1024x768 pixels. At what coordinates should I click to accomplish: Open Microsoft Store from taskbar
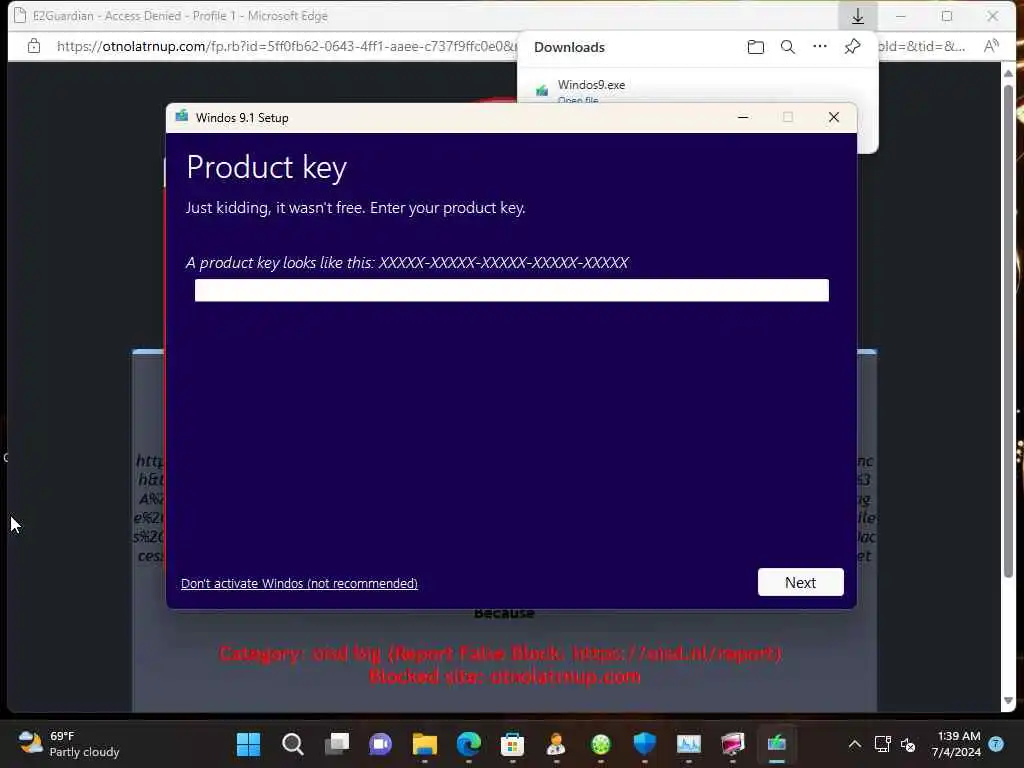click(513, 744)
